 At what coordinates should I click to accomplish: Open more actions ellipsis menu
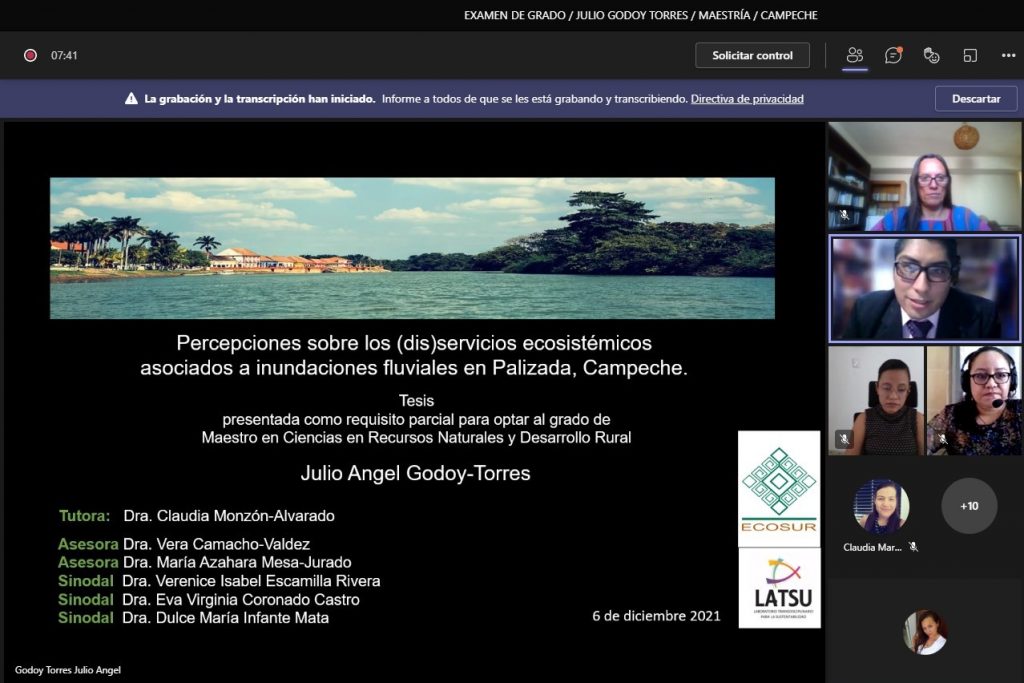coord(1008,56)
